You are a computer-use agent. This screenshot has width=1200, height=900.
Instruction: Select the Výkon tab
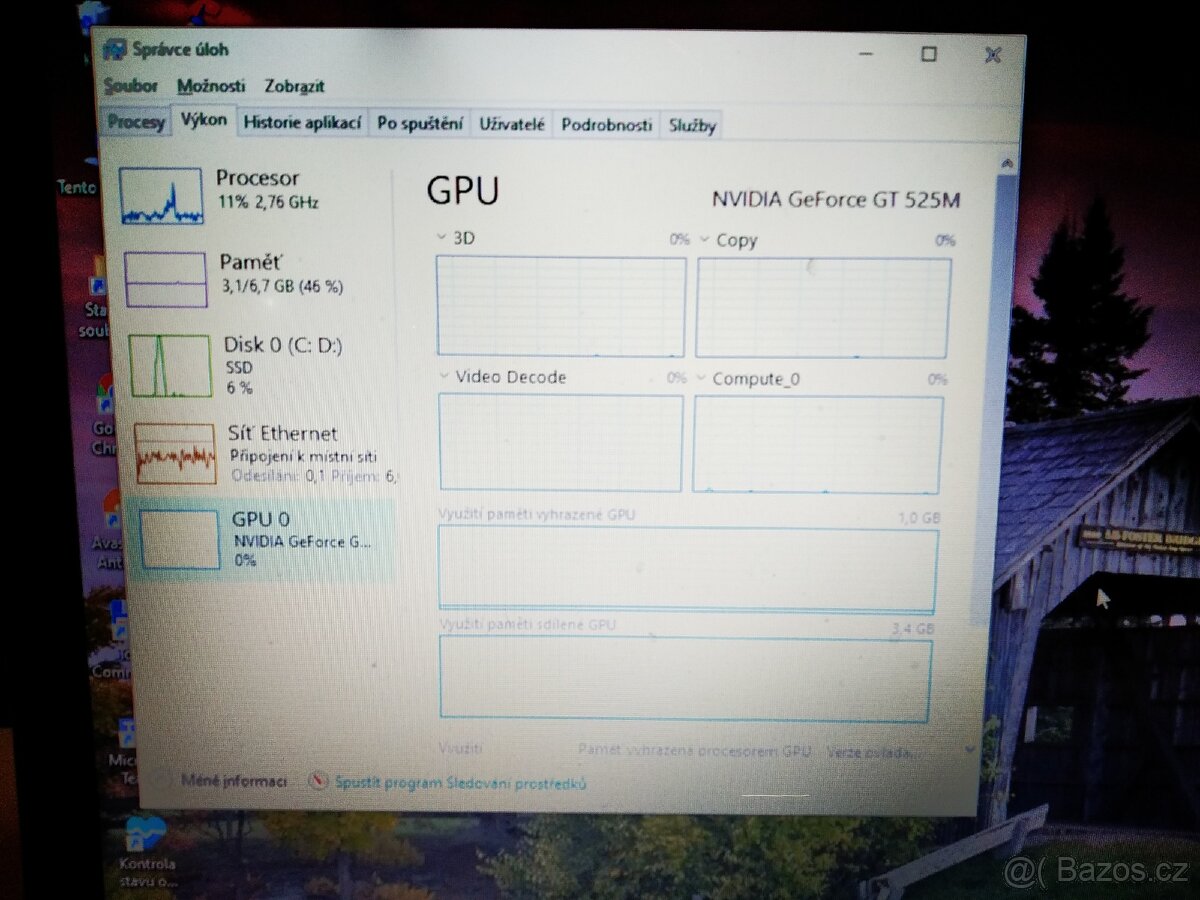click(204, 120)
